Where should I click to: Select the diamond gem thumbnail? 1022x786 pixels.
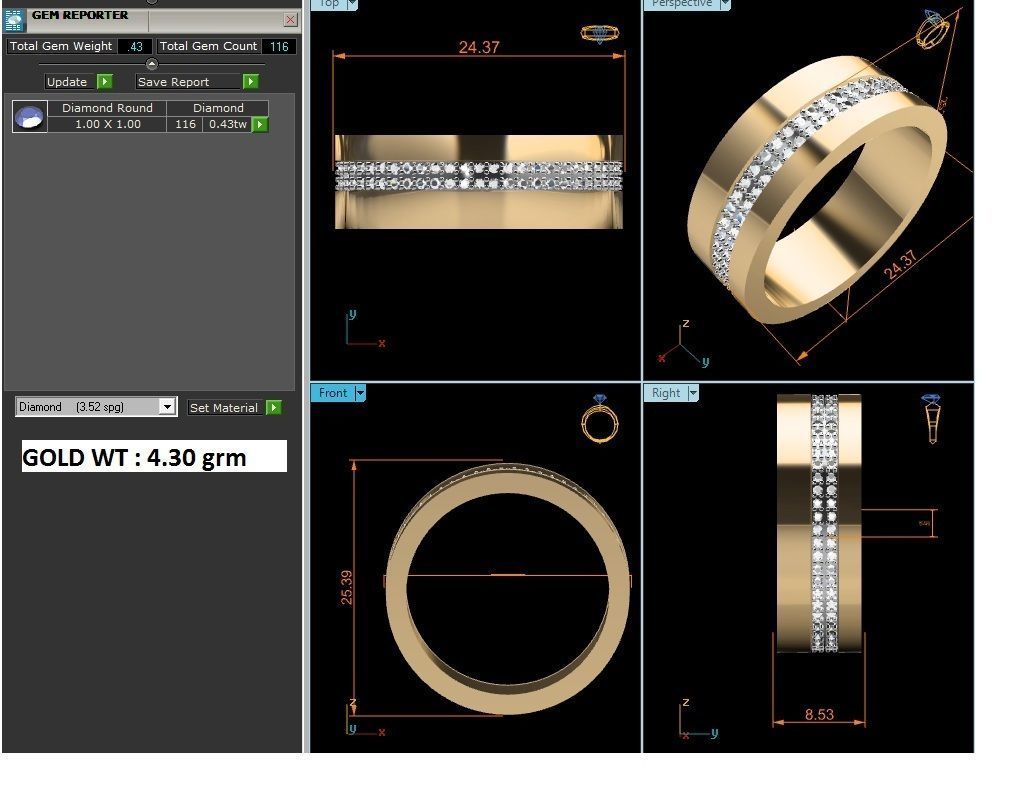click(29, 117)
